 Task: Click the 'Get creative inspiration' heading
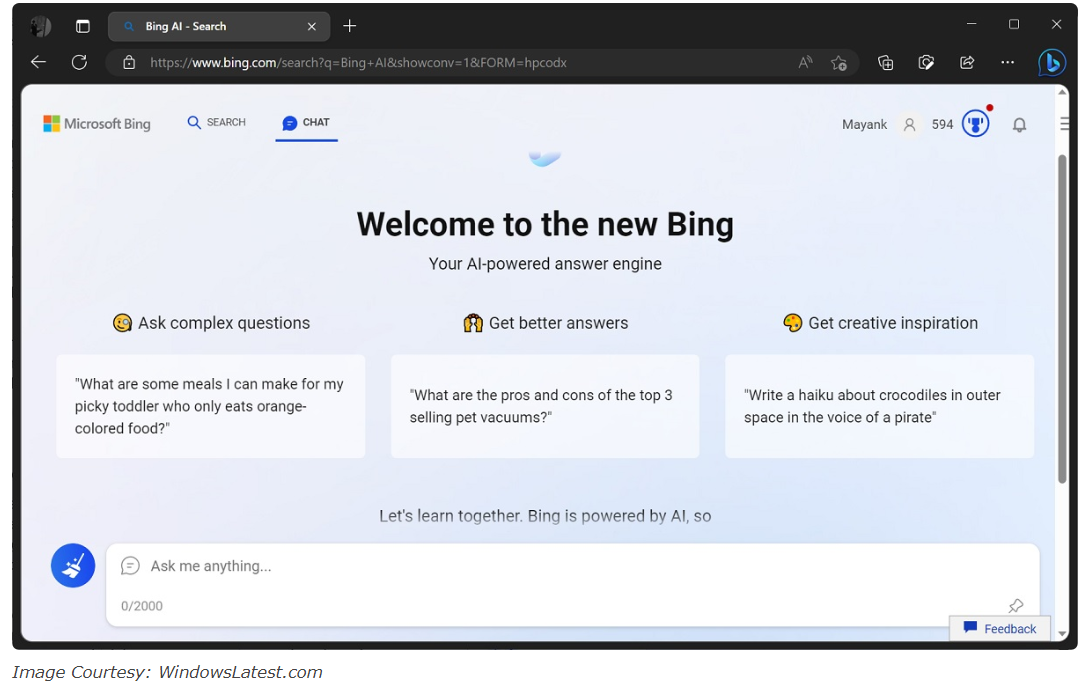[x=881, y=323]
